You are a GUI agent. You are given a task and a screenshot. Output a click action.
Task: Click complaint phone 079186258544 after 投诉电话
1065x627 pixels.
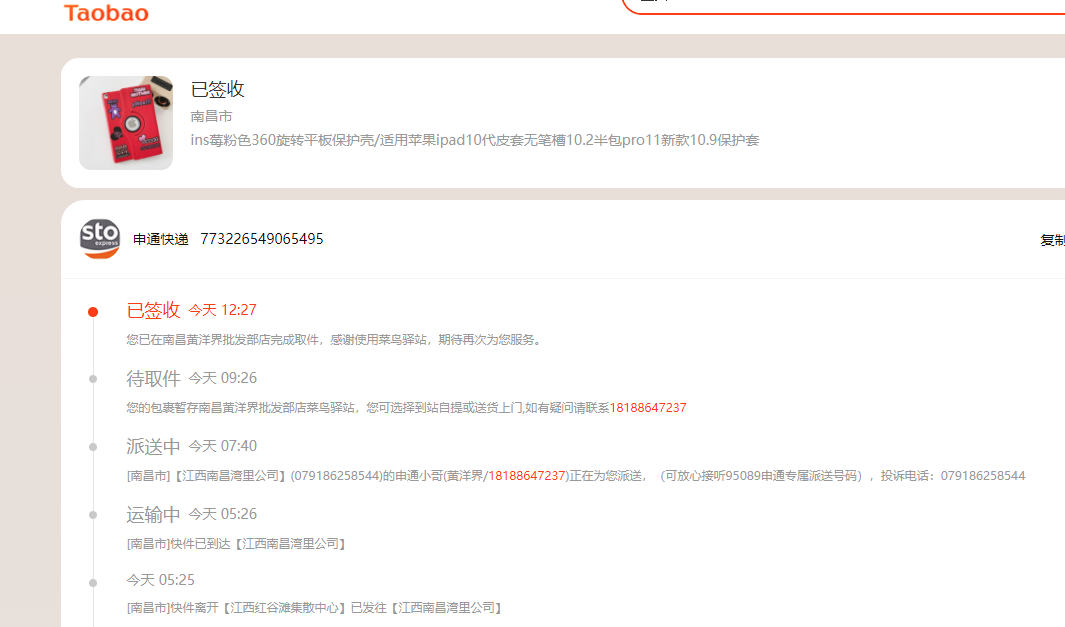983,476
